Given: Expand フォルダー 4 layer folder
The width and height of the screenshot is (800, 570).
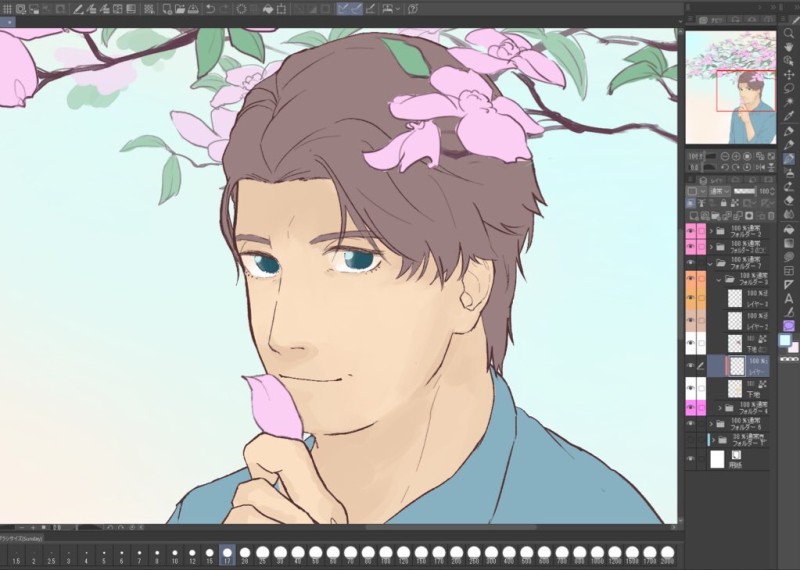Looking at the screenshot, I should point(720,408).
